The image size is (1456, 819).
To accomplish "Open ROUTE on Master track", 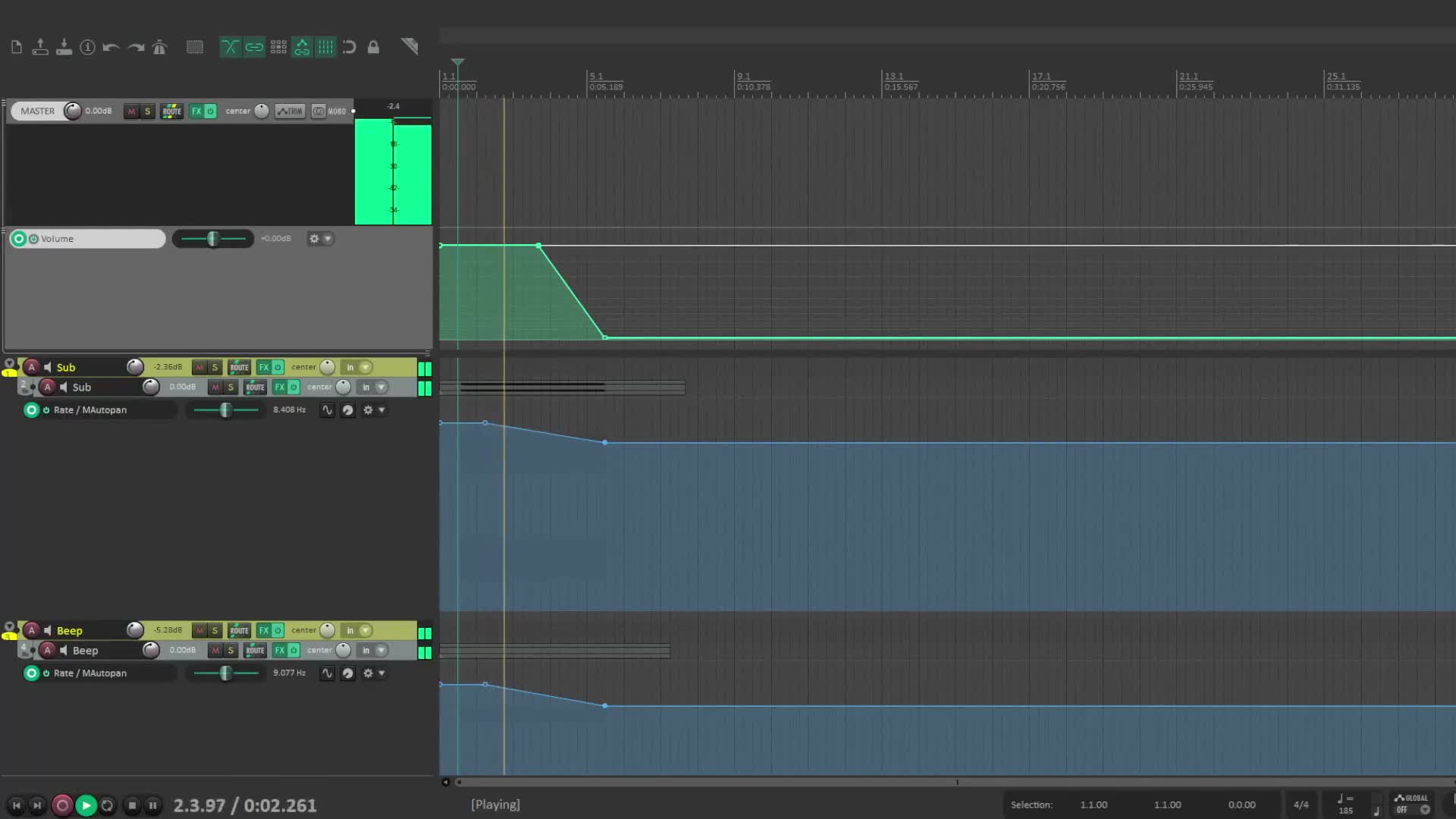I will click(171, 111).
